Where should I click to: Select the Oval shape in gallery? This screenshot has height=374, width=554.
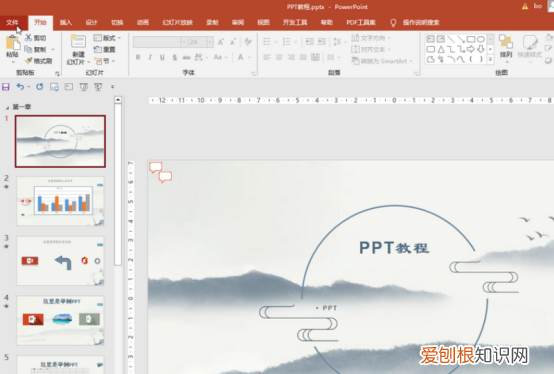coord(481,39)
